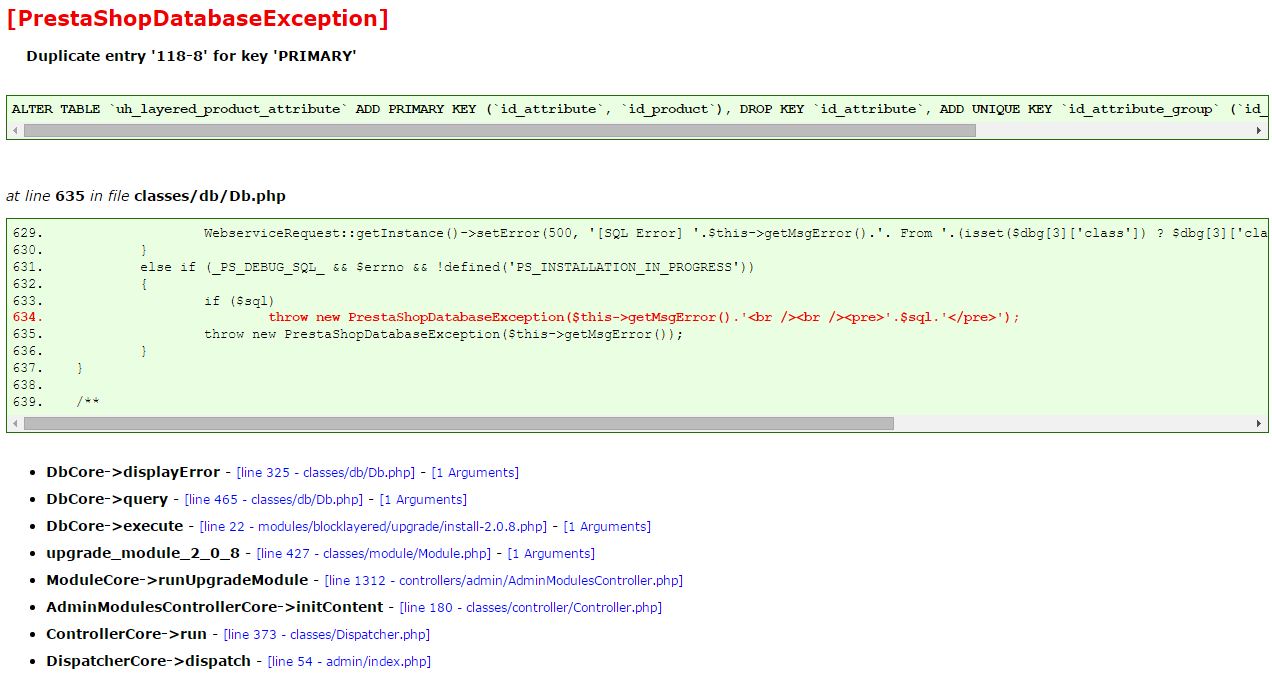
Task: Open link 'line 180 - classes/controller/Controller.php'
Action: point(530,608)
